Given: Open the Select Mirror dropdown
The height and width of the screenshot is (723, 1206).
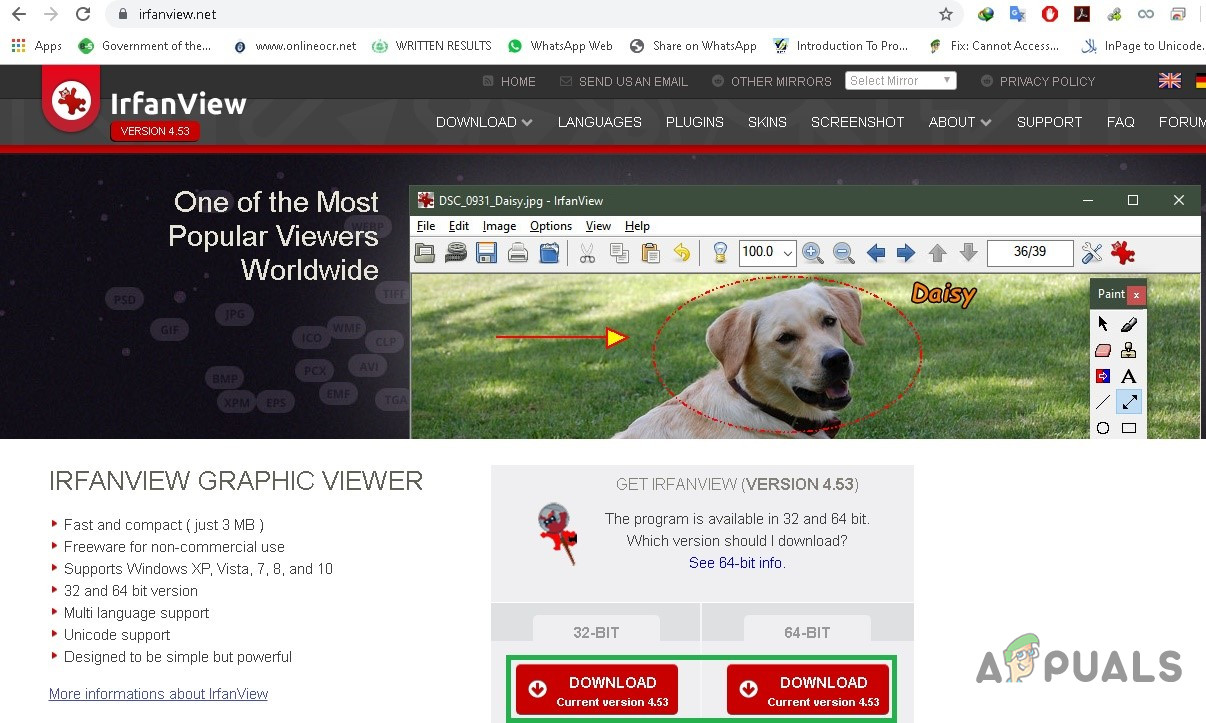Looking at the screenshot, I should (x=900, y=80).
